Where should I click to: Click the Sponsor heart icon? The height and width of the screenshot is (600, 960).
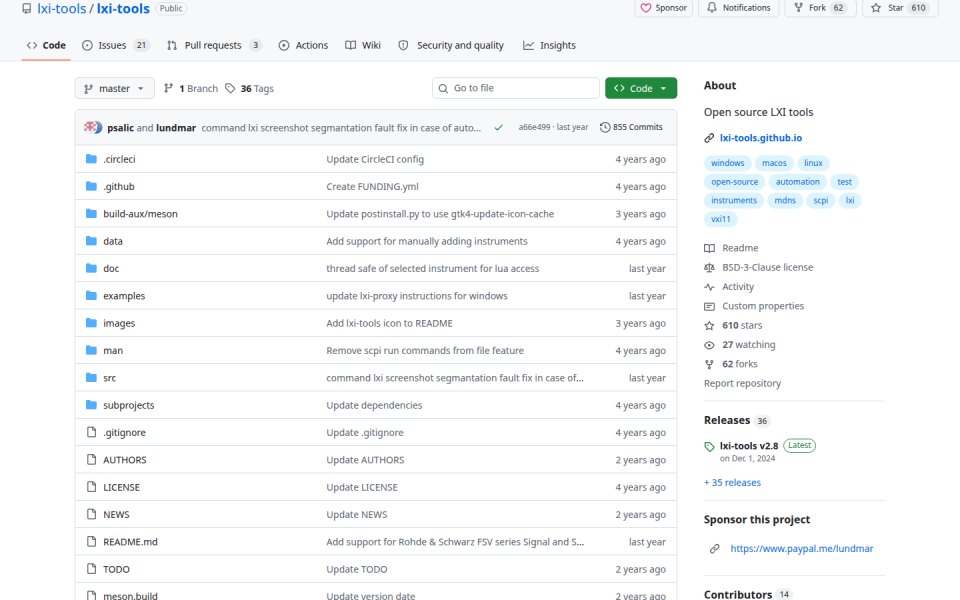(x=645, y=8)
